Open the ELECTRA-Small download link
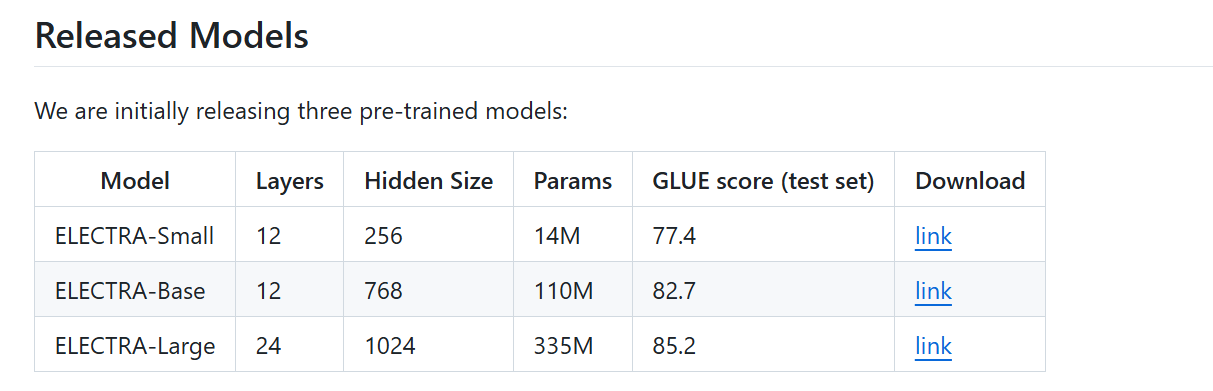This screenshot has width=1213, height=391. click(x=933, y=237)
